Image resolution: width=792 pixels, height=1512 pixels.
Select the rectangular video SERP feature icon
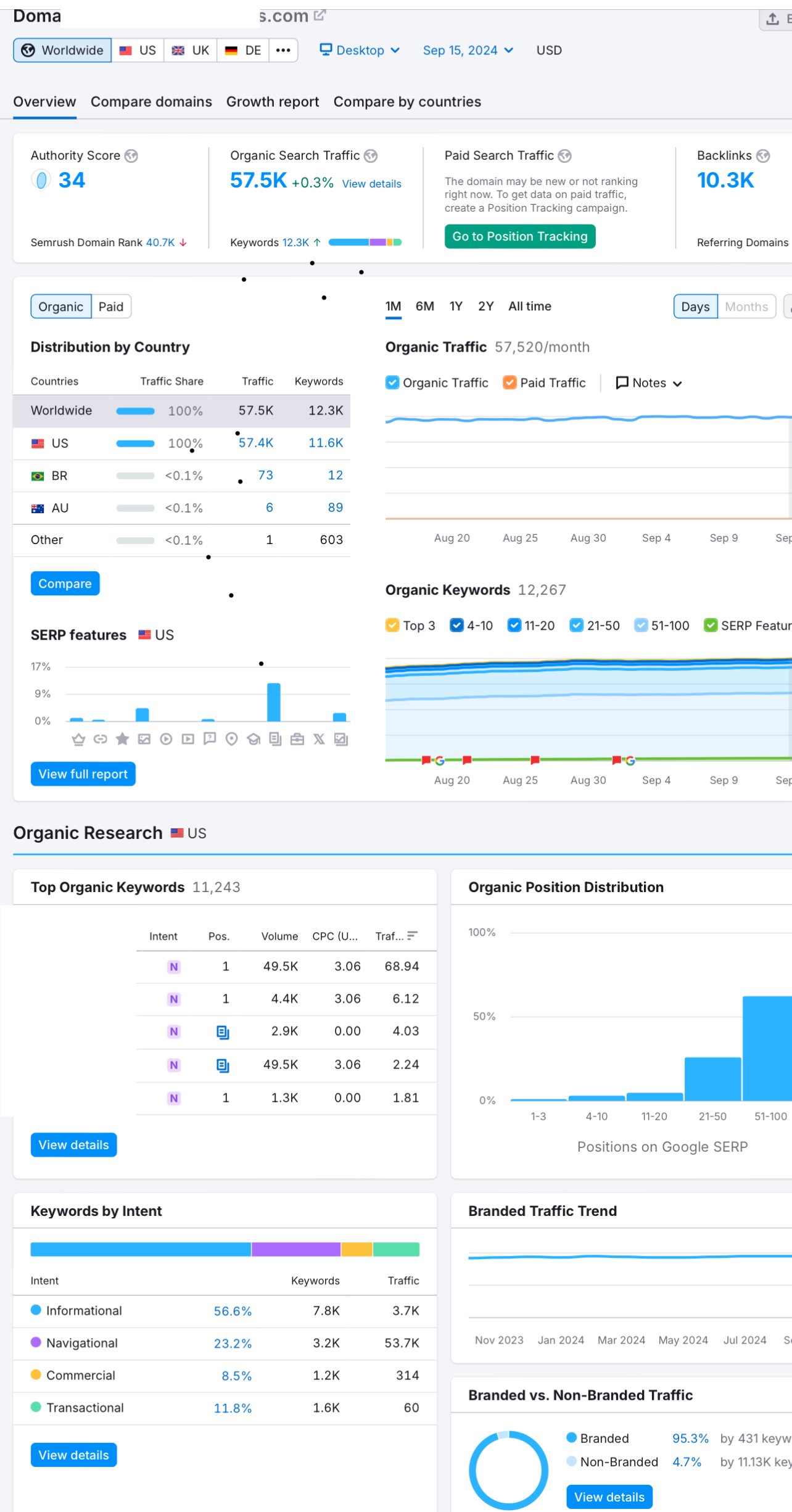[188, 739]
